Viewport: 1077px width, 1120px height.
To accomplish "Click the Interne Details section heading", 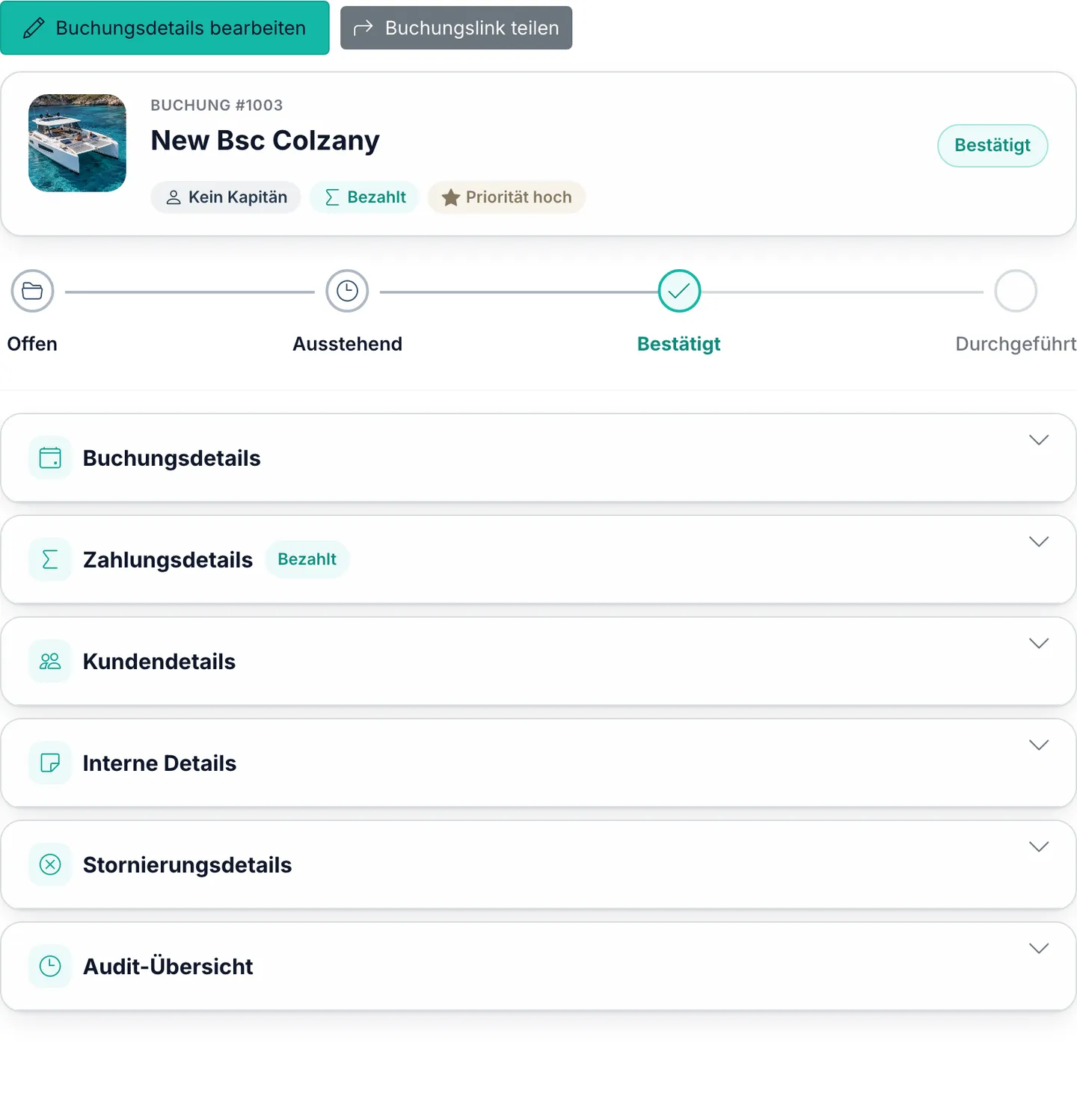I will (x=159, y=763).
